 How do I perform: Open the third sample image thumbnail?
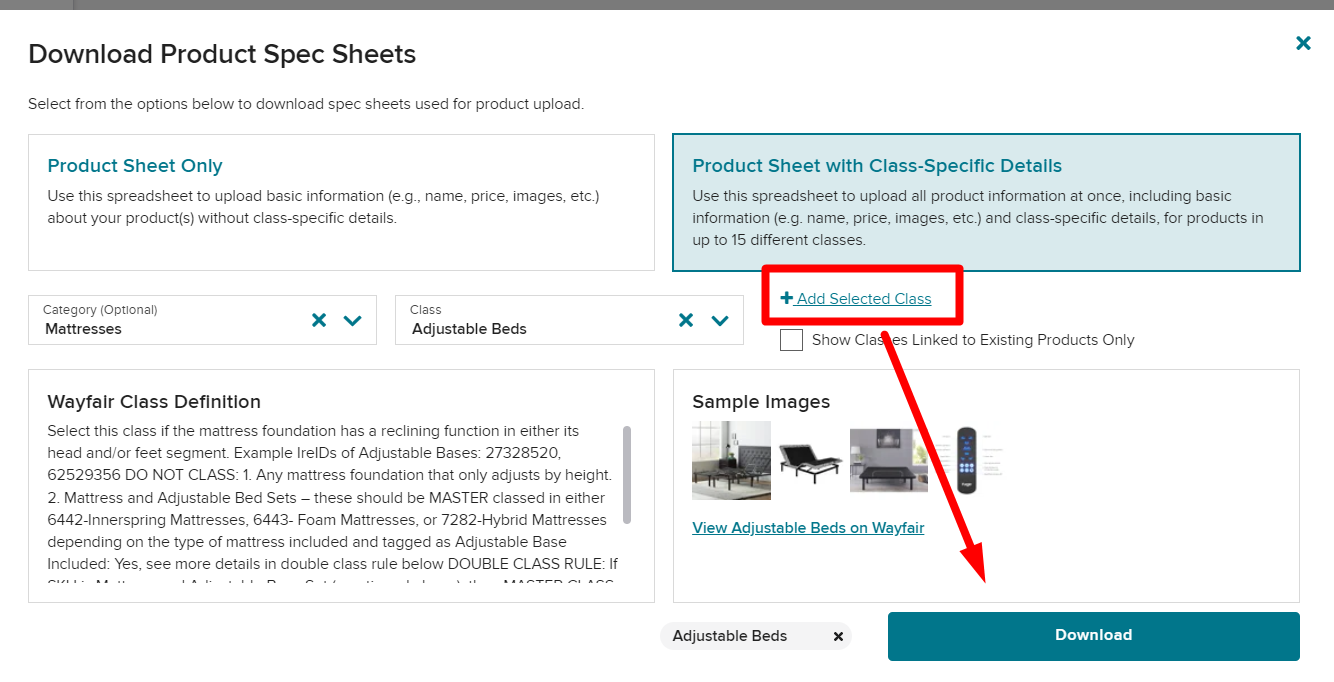tap(888, 460)
